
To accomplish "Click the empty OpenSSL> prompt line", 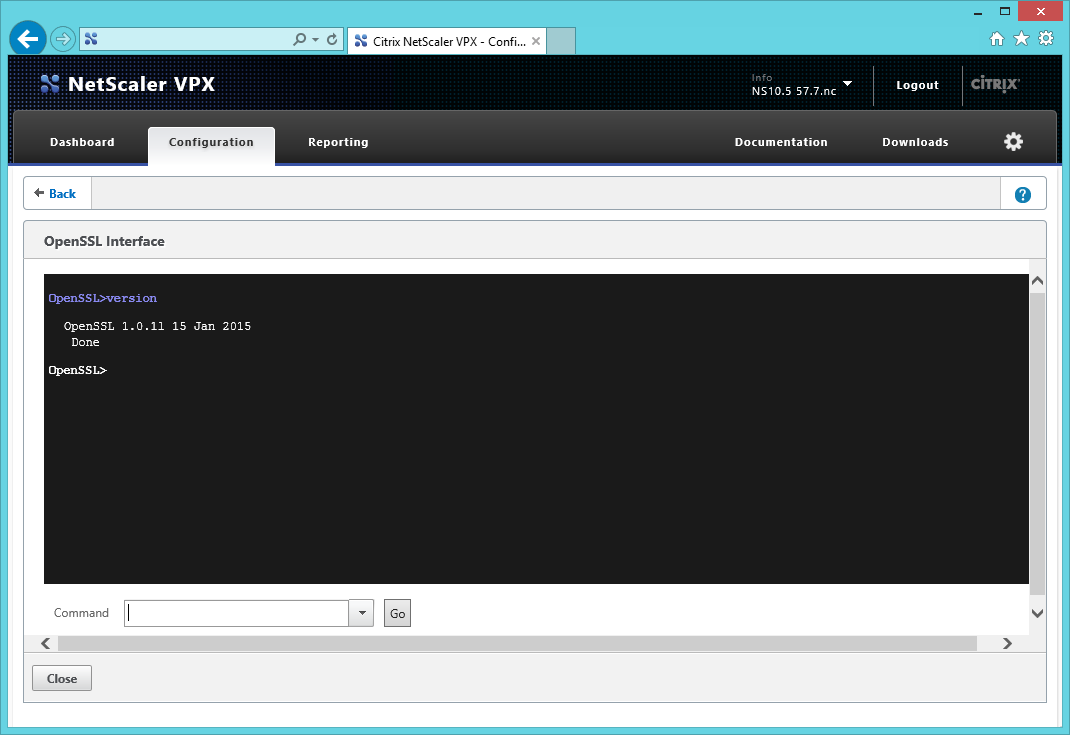I will tap(78, 371).
